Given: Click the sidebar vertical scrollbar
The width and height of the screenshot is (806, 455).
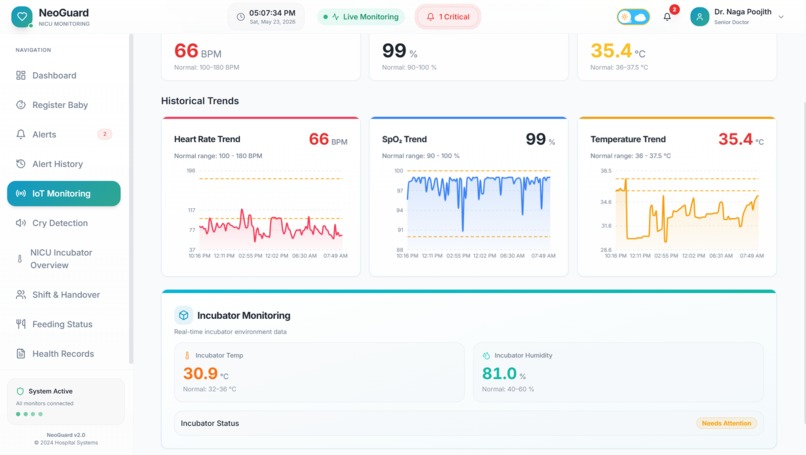Looking at the screenshot, I should point(131,199).
